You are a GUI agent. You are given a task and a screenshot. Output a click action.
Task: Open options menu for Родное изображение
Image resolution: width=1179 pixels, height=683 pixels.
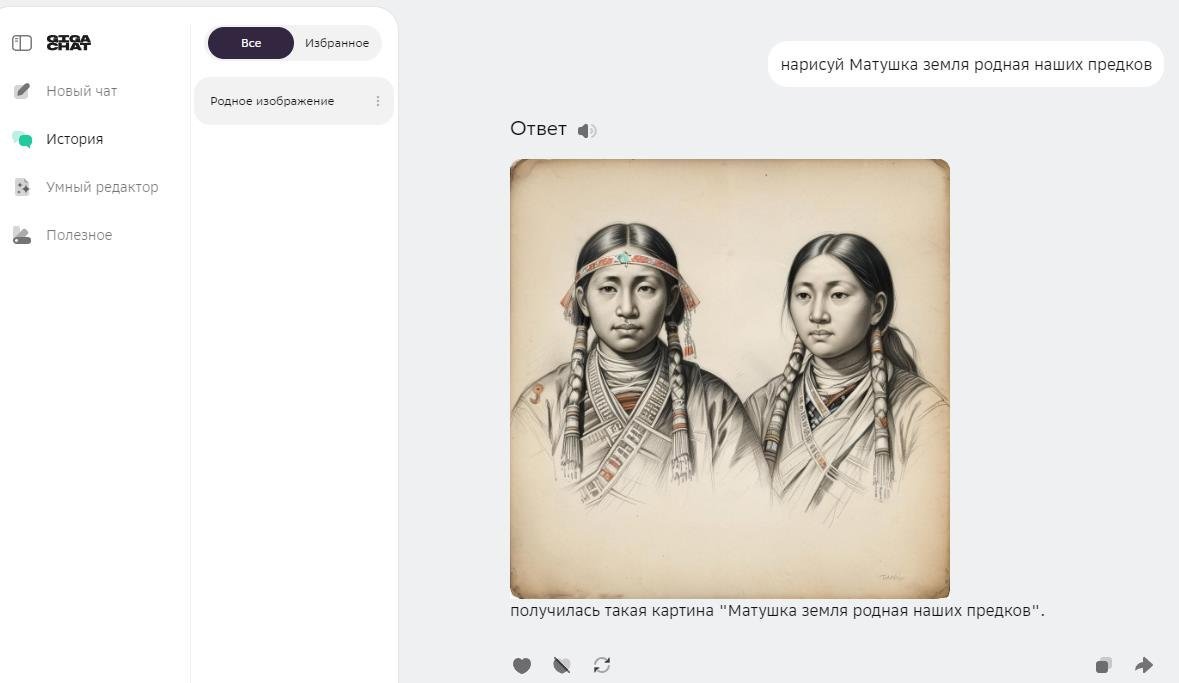click(377, 101)
